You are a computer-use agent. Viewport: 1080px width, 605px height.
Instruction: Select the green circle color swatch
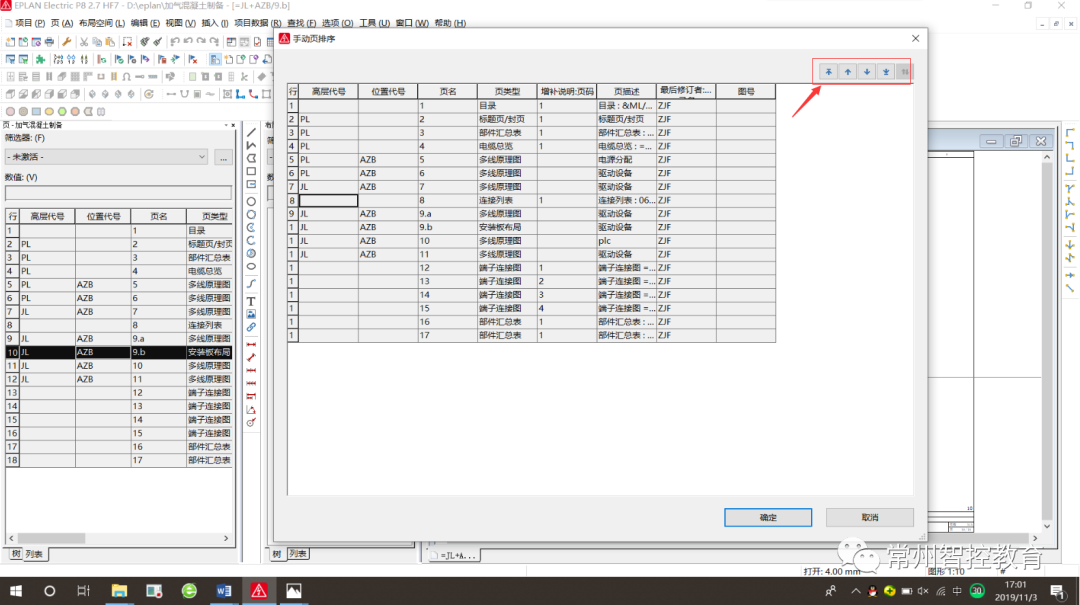[62, 111]
